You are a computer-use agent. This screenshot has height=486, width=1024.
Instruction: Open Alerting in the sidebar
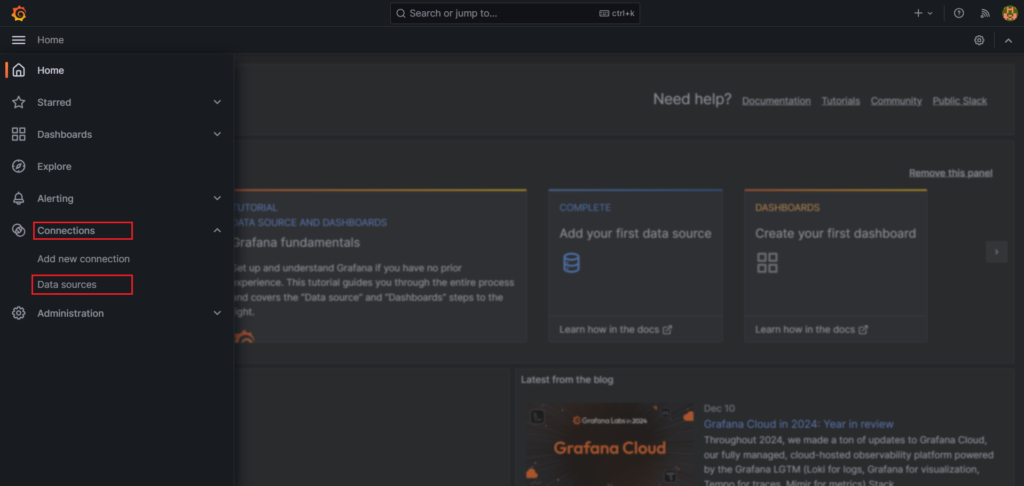click(x=56, y=198)
